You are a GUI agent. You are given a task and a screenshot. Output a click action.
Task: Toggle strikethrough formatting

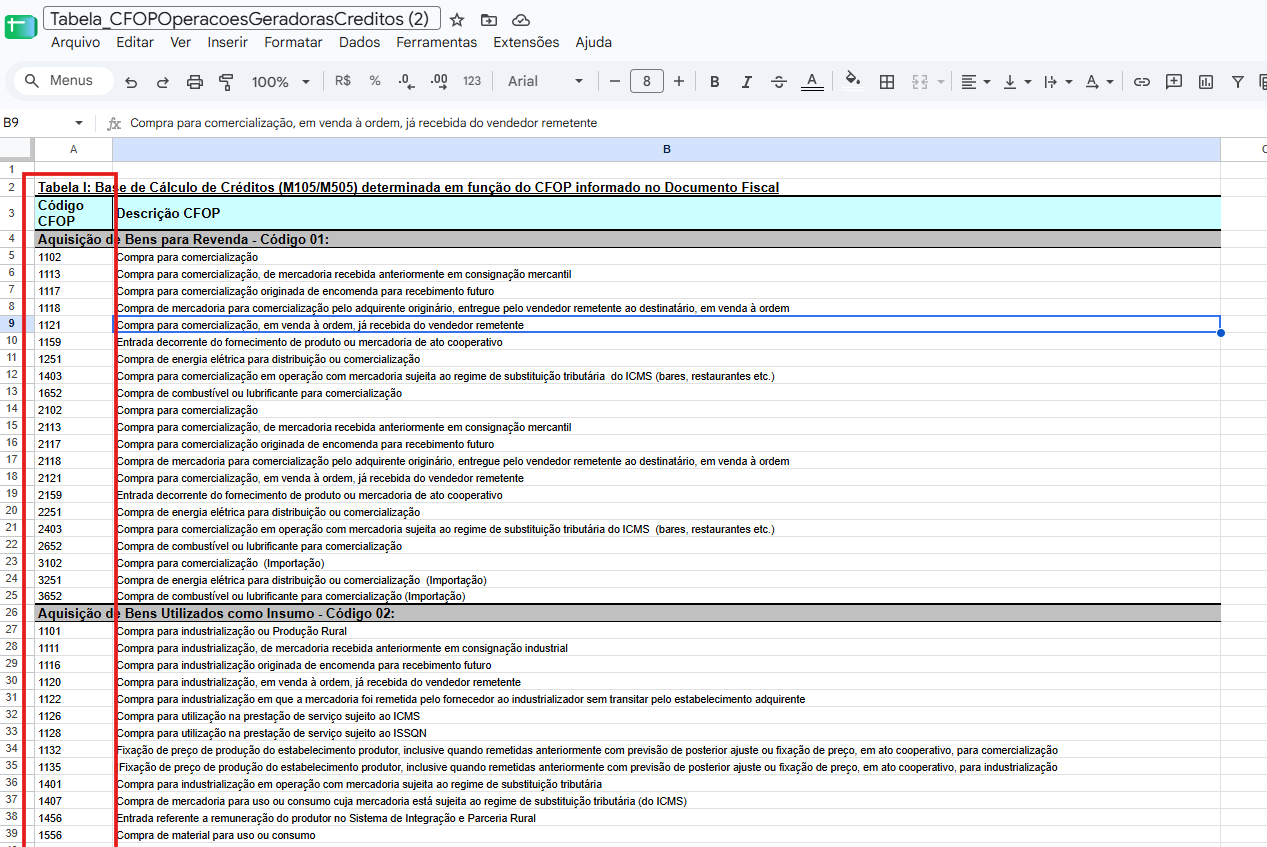pyautogui.click(x=779, y=81)
